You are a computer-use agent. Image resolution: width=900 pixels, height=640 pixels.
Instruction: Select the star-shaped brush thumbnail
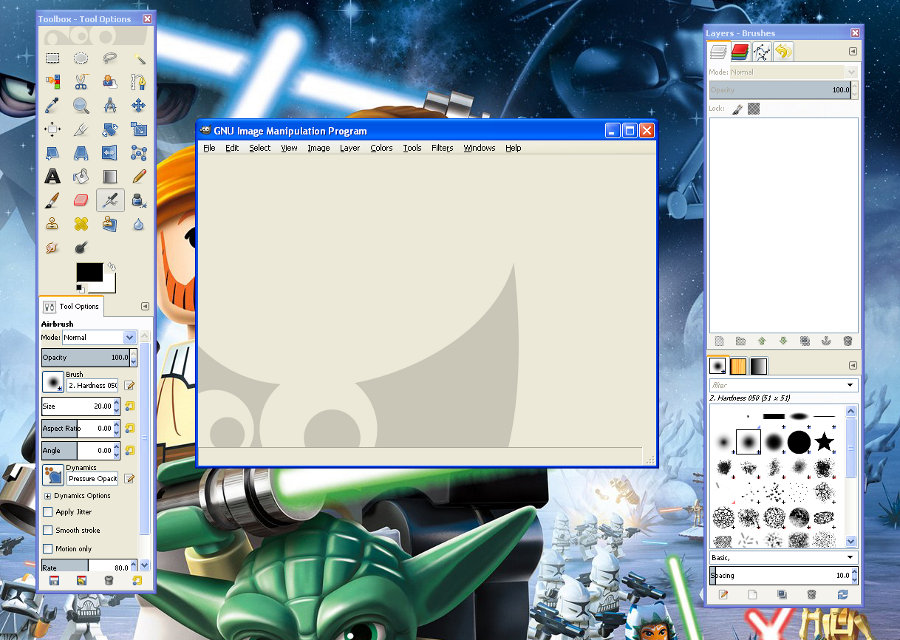click(x=824, y=441)
